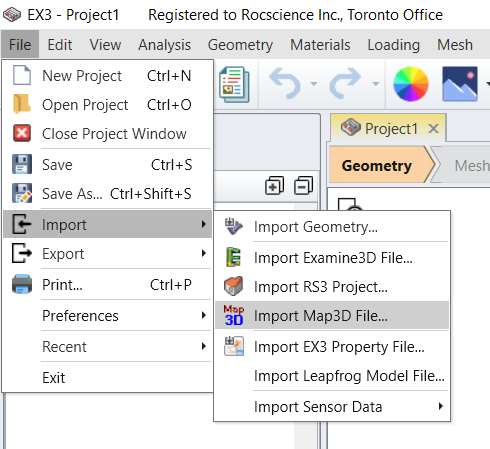Click the Expand All plus icon

tap(274, 186)
